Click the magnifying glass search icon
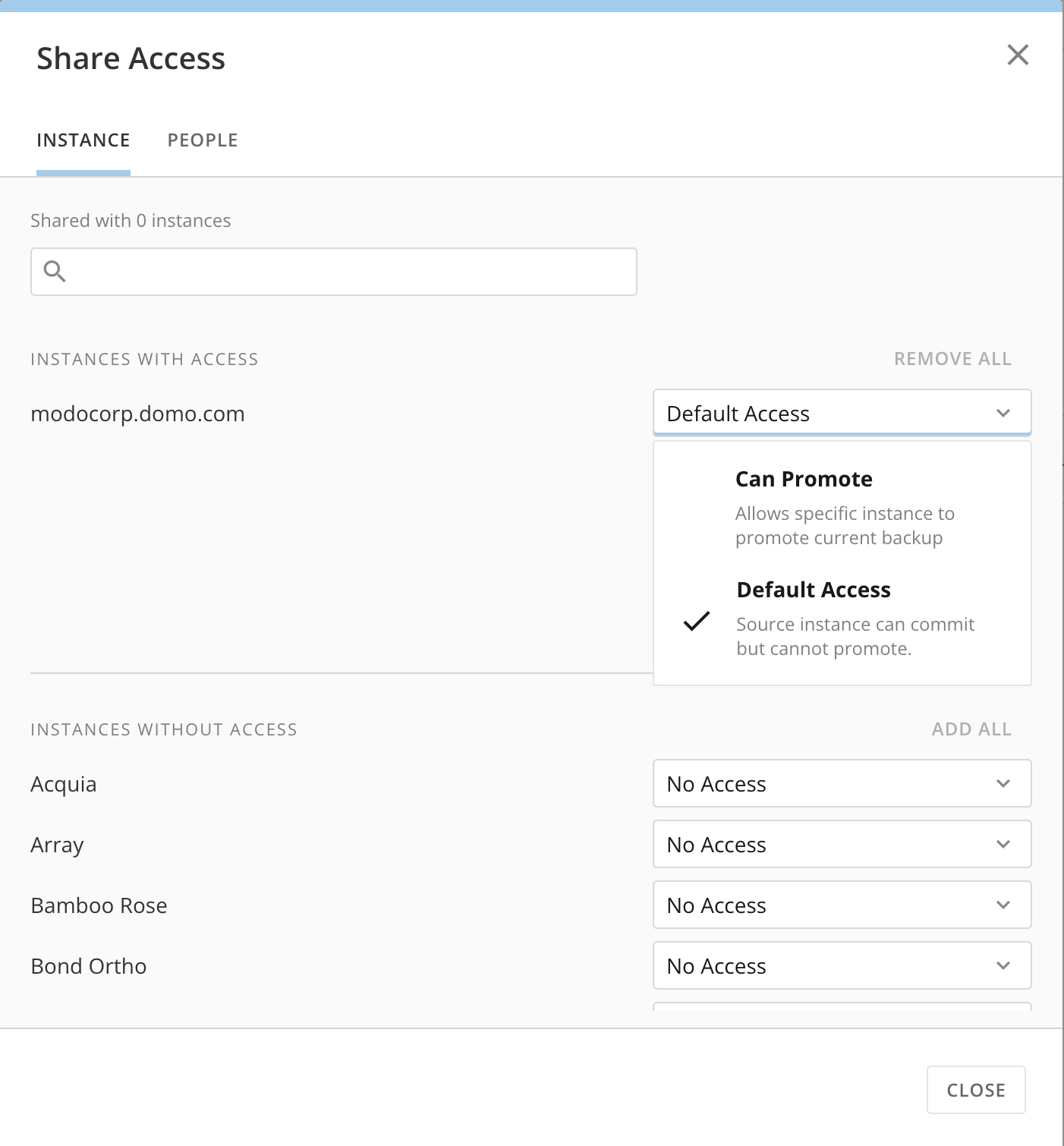 (x=55, y=271)
